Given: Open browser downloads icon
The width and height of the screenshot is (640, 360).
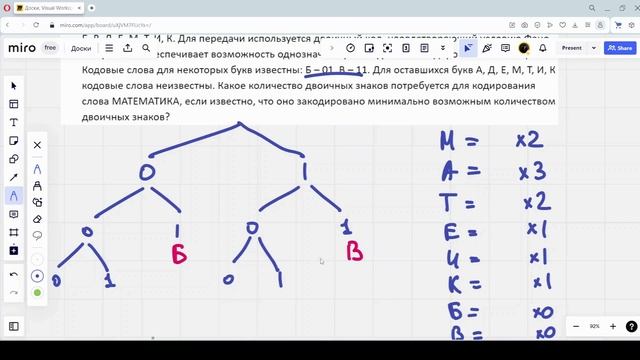Looking at the screenshot, I should point(575,25).
